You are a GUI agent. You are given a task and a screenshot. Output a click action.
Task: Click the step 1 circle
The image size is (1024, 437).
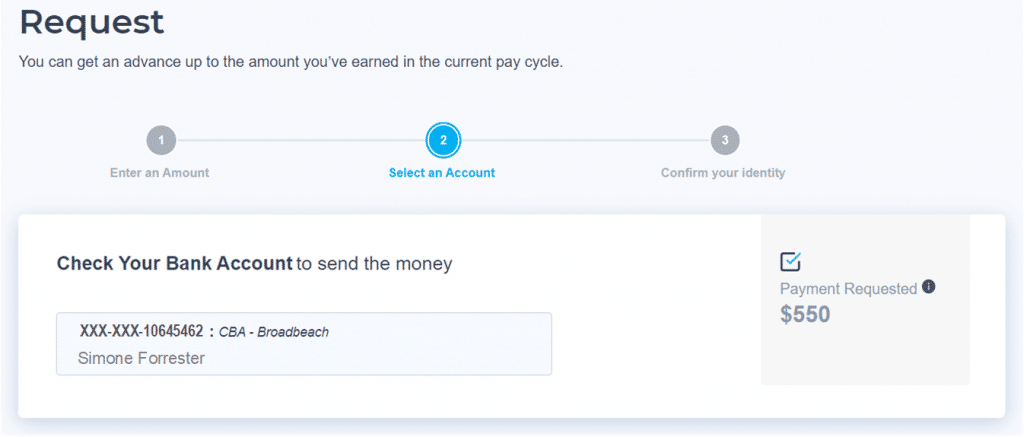(x=161, y=140)
